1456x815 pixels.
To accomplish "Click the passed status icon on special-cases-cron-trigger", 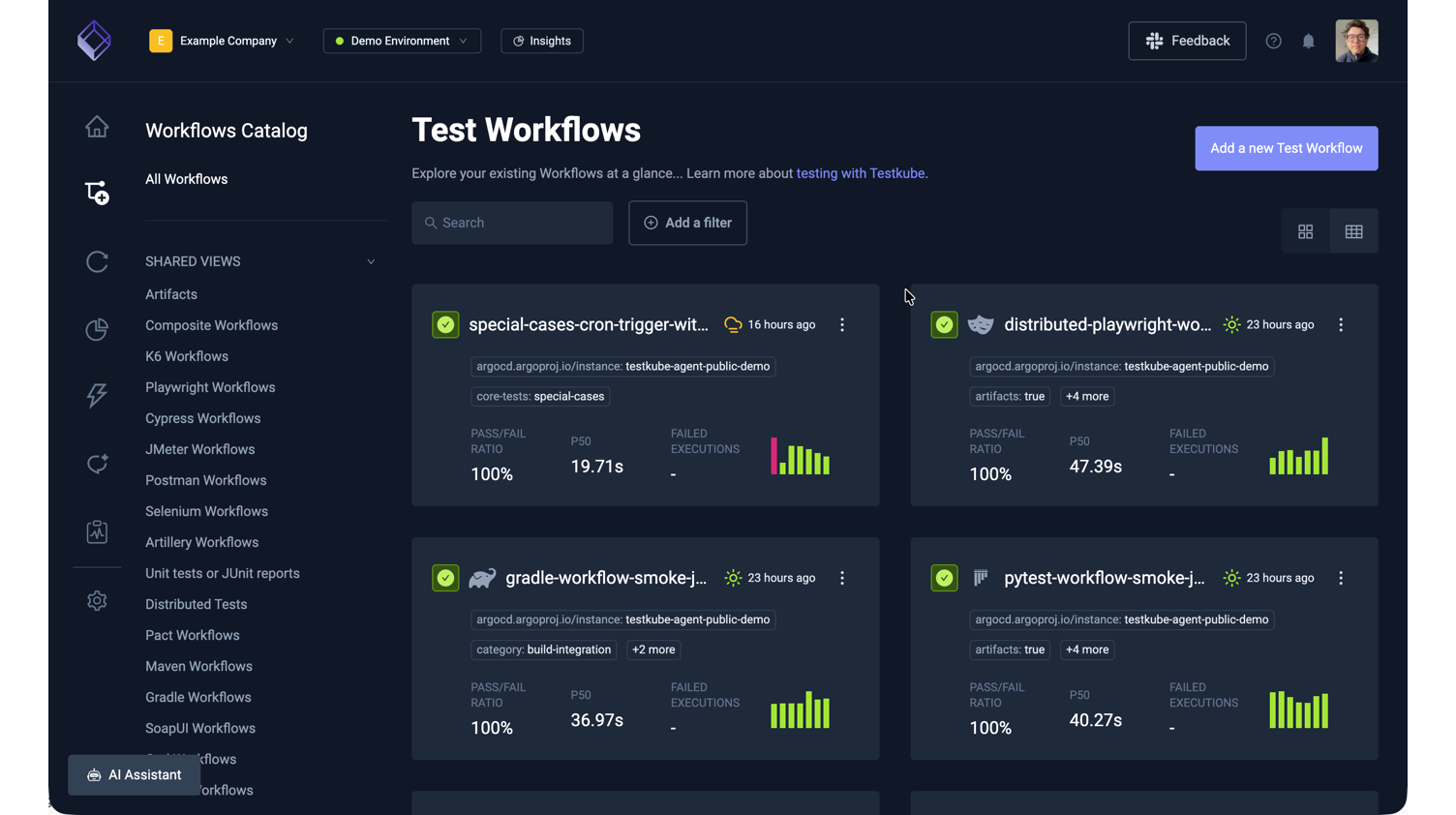I will 445,324.
